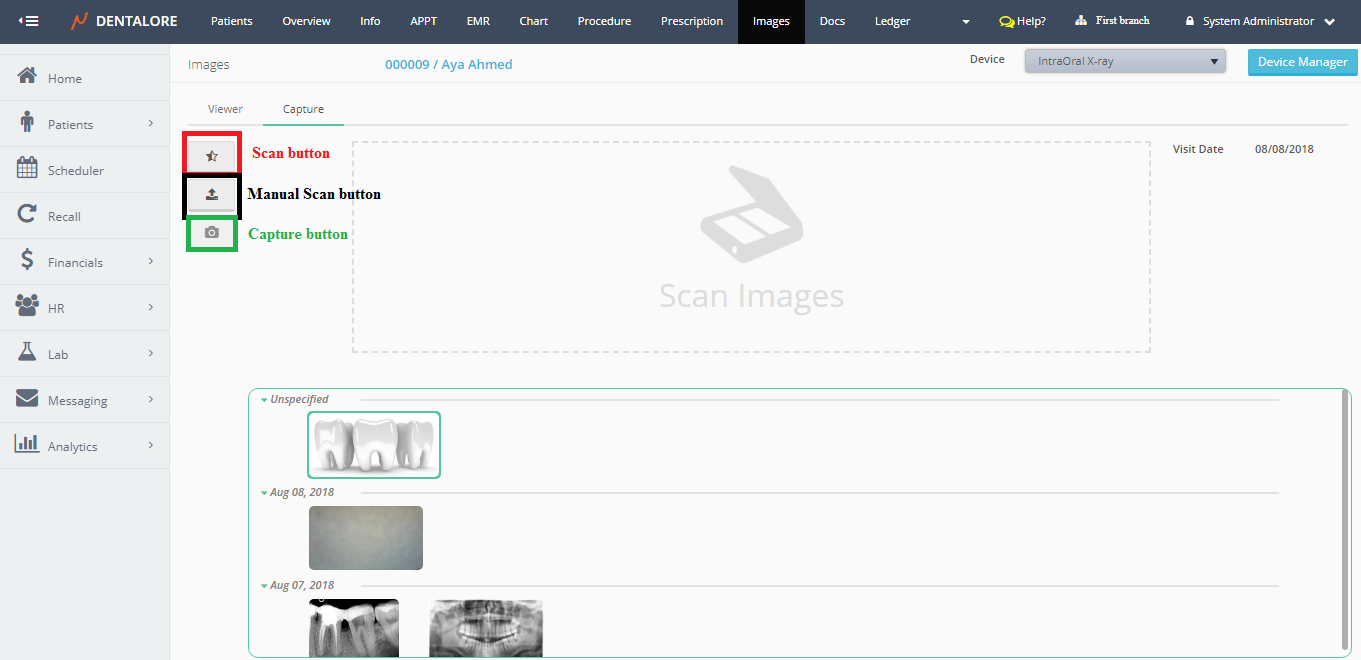This screenshot has height=660, width=1361.
Task: Go to Recall in the sidebar
Action: pyautogui.click(x=64, y=216)
